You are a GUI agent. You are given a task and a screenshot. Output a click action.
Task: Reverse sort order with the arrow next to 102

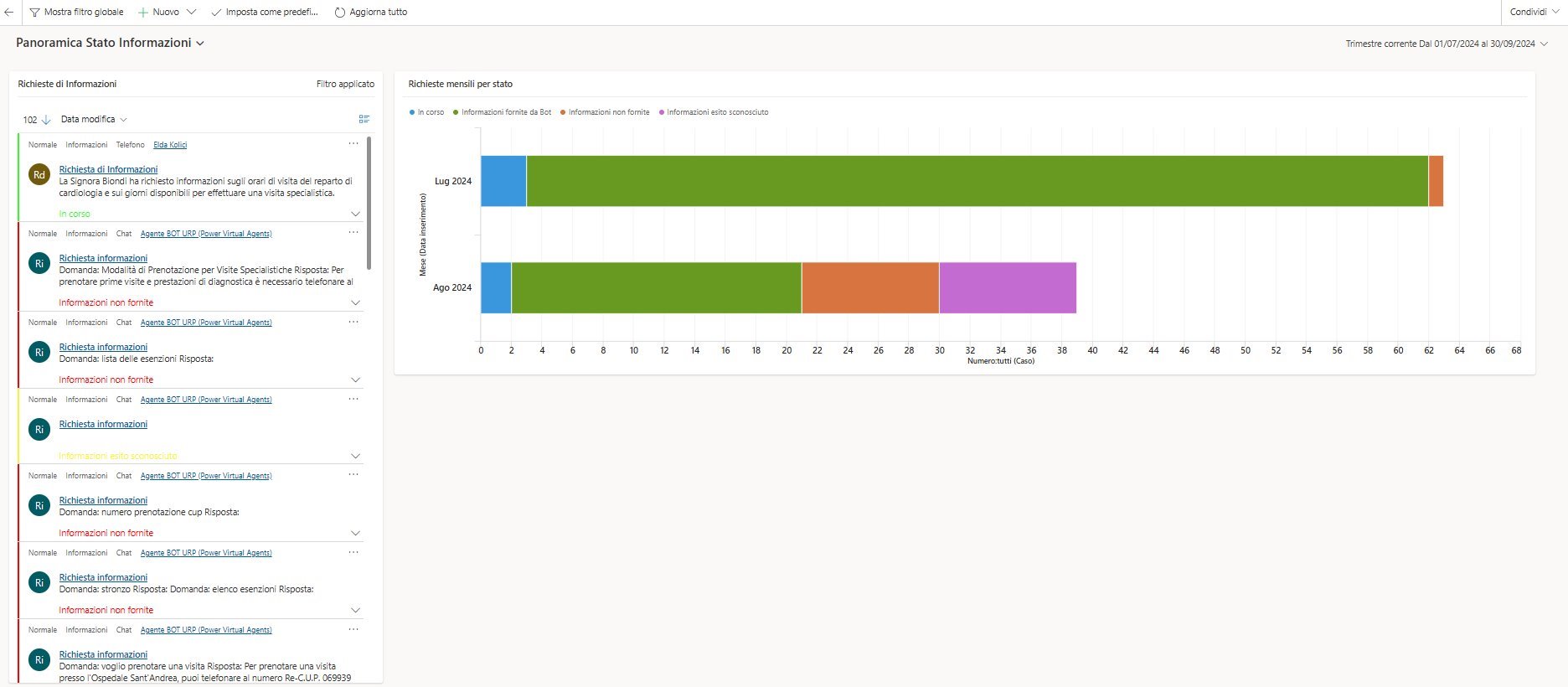pyautogui.click(x=46, y=120)
